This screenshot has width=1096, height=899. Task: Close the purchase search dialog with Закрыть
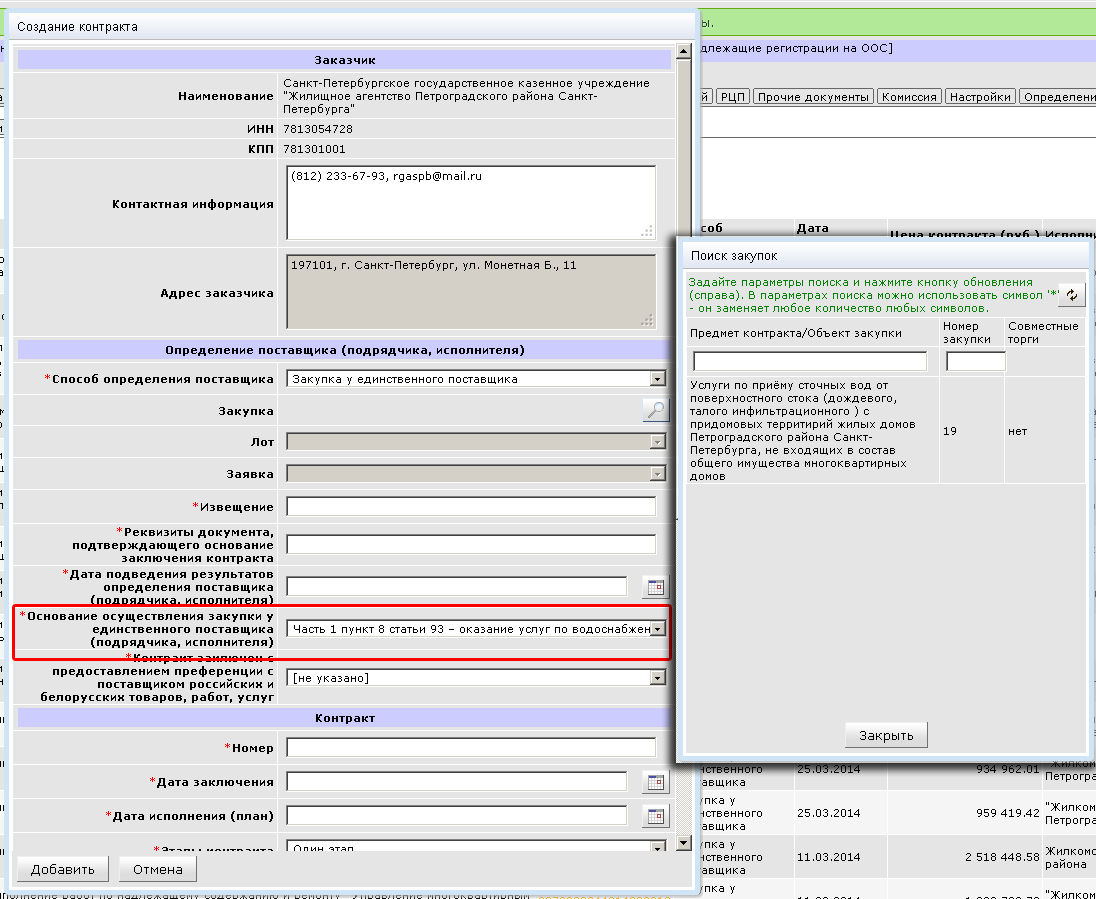[886, 735]
